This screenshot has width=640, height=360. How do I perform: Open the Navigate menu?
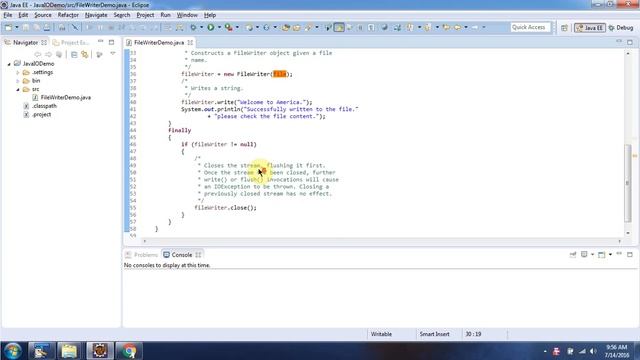tap(96, 15)
